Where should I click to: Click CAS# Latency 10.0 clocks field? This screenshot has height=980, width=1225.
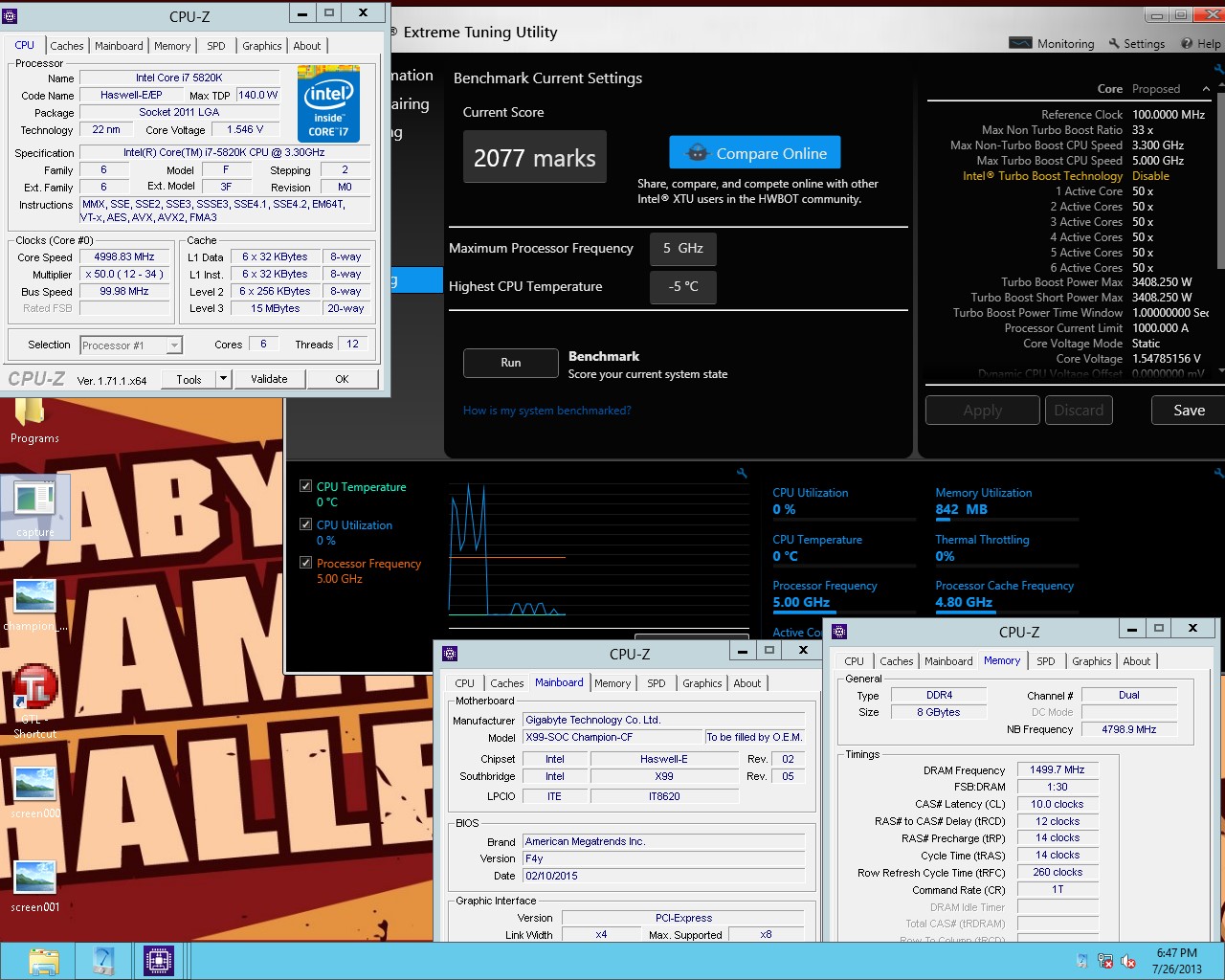[x=1058, y=804]
